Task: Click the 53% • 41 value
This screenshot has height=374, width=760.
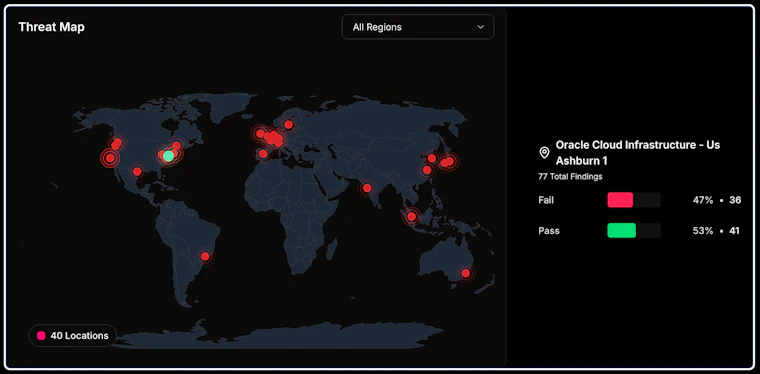Action: click(716, 231)
